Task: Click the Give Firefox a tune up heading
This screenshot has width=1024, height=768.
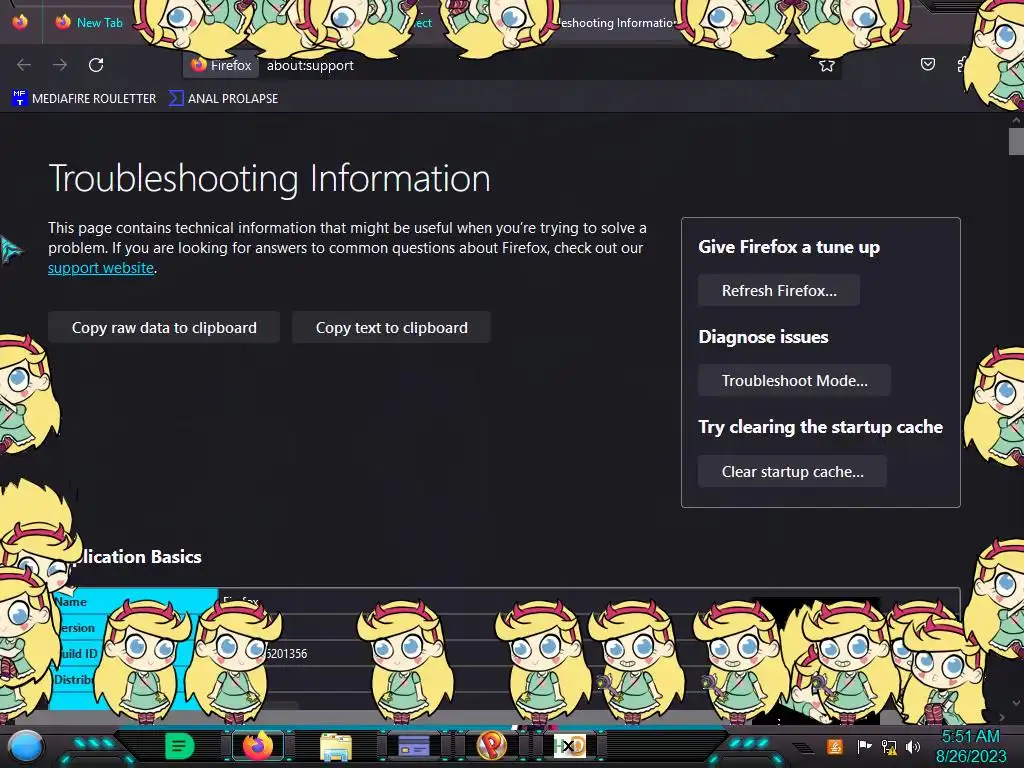Action: [x=789, y=247]
